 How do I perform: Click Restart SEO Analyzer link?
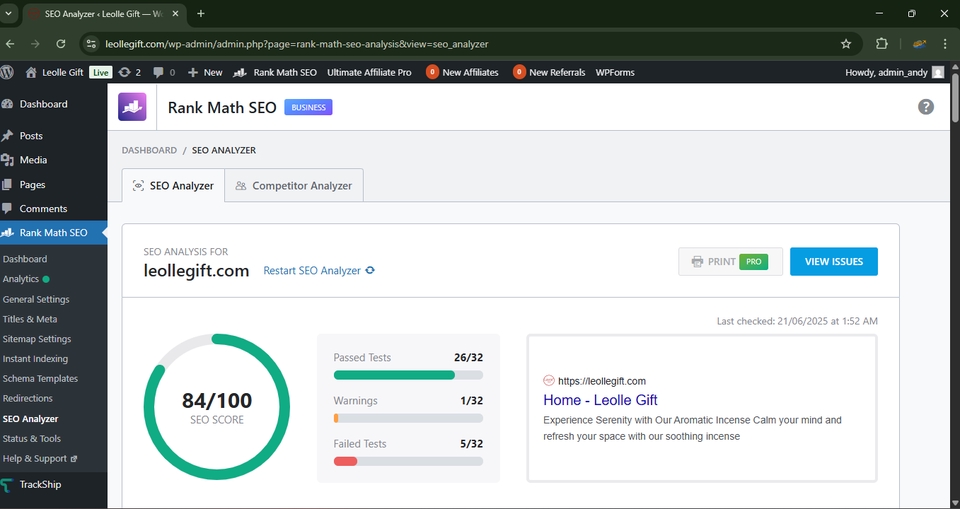pos(319,270)
